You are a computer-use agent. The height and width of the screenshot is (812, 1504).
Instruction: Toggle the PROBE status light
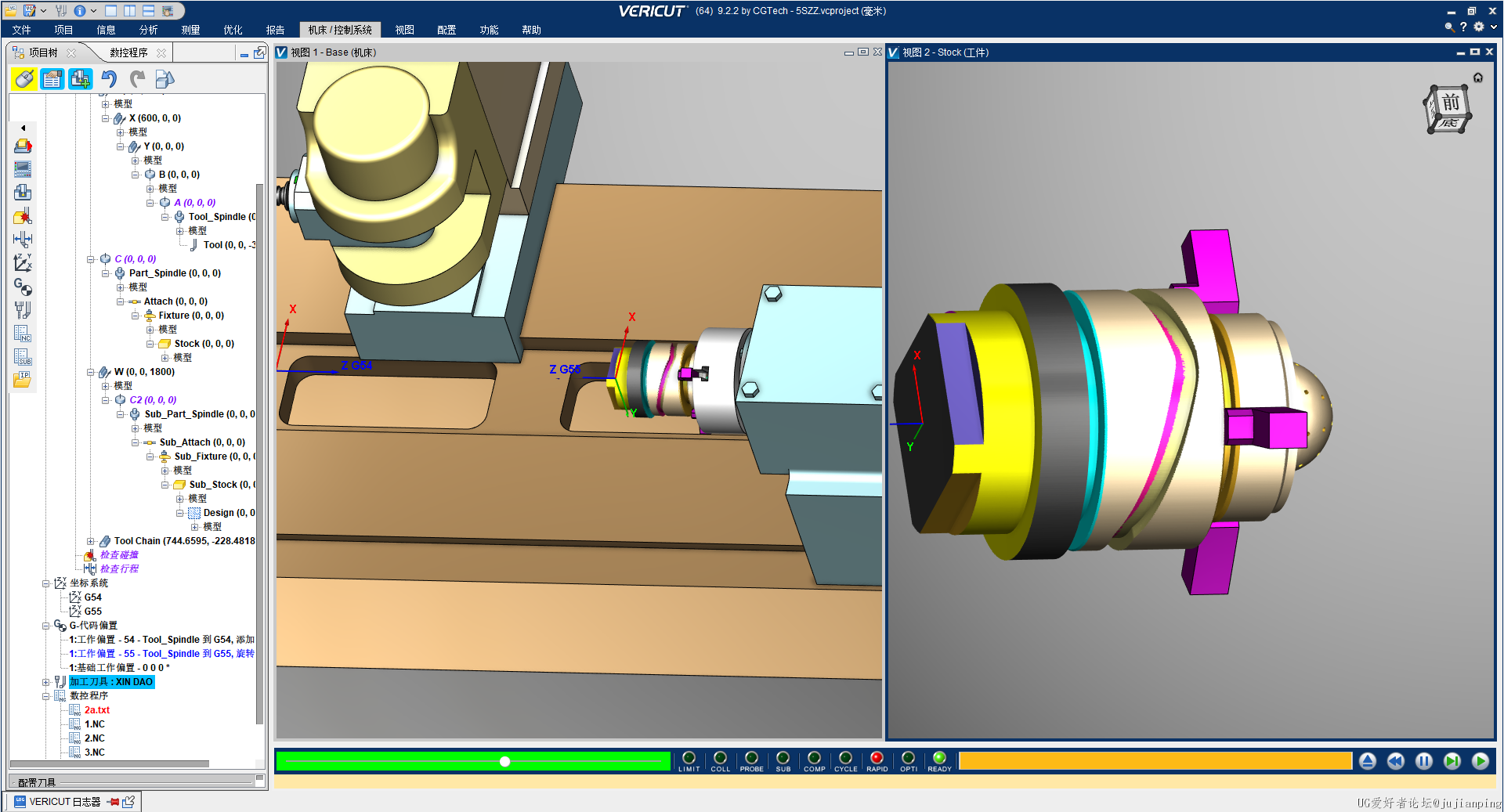coord(751,758)
